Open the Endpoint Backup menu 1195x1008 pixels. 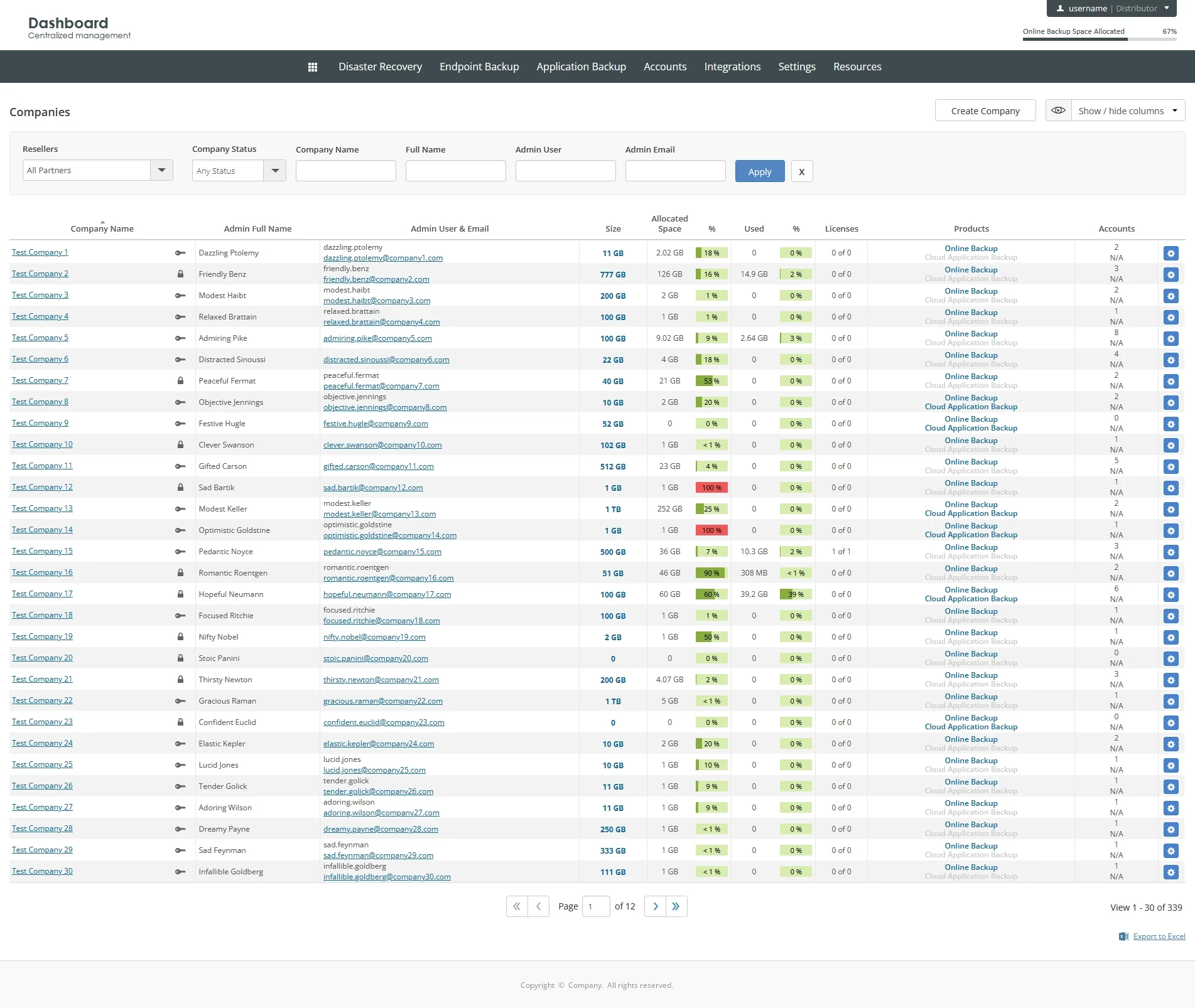[479, 67]
